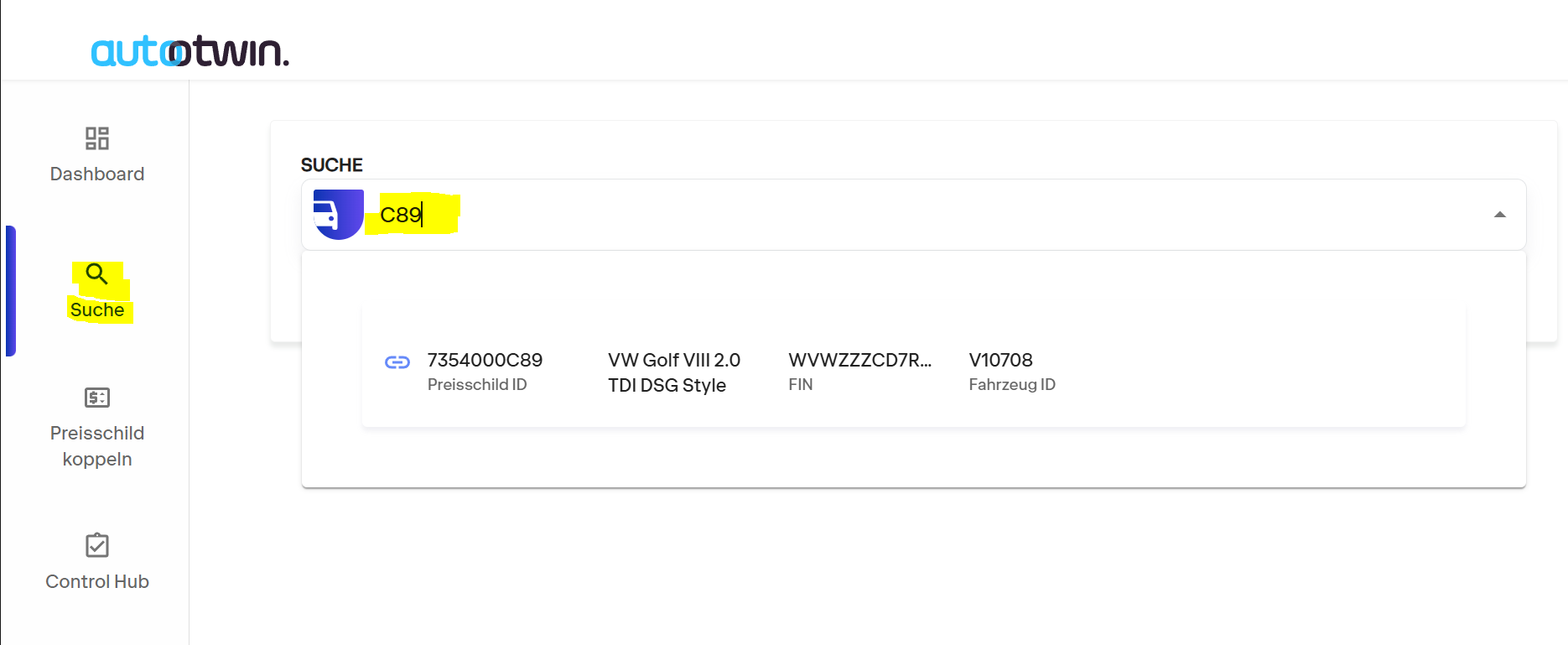This screenshot has height=645, width=1568.
Task: Select the Suche menu label
Action: tap(97, 309)
